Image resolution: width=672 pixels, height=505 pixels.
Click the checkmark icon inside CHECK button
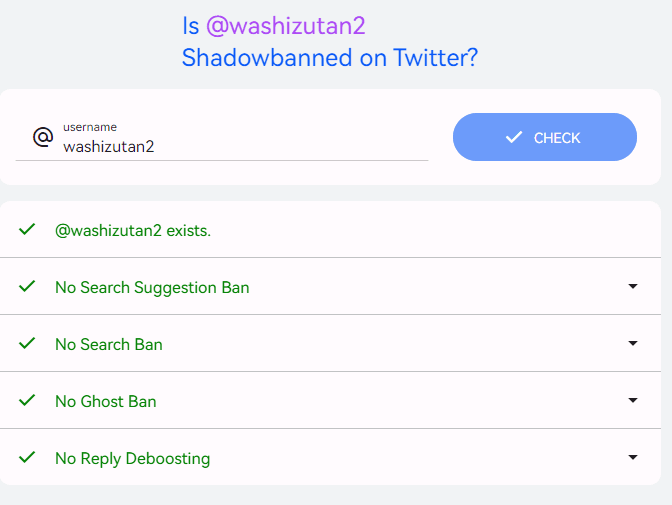pos(514,137)
